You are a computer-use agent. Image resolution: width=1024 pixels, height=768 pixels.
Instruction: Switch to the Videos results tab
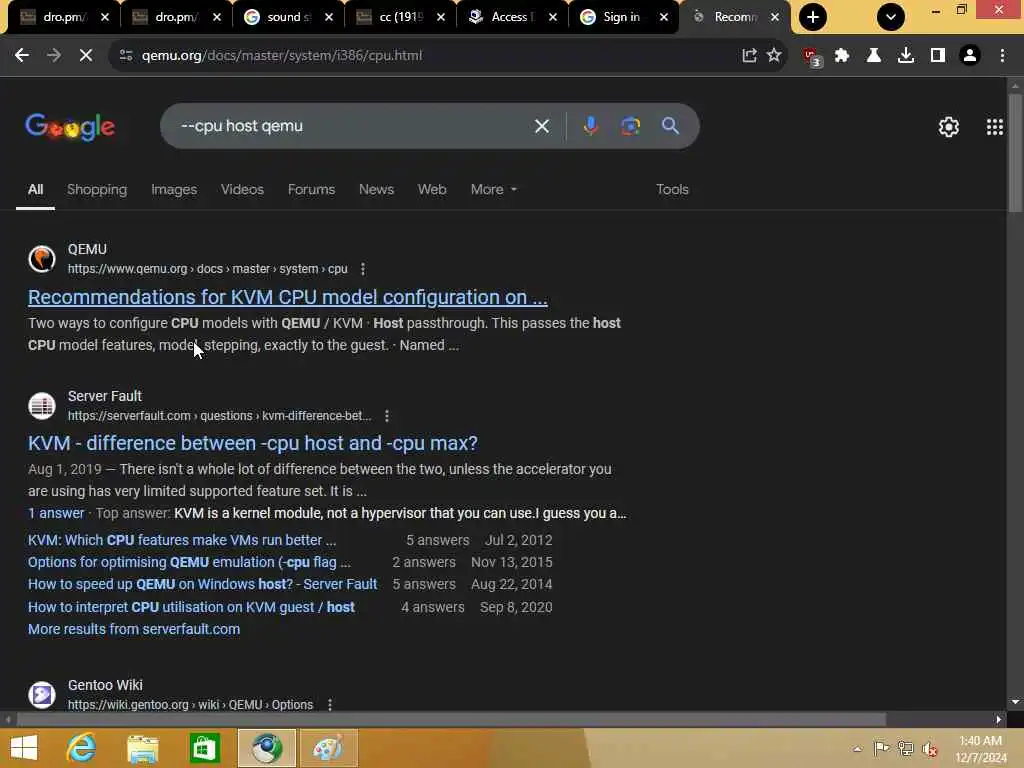242,189
